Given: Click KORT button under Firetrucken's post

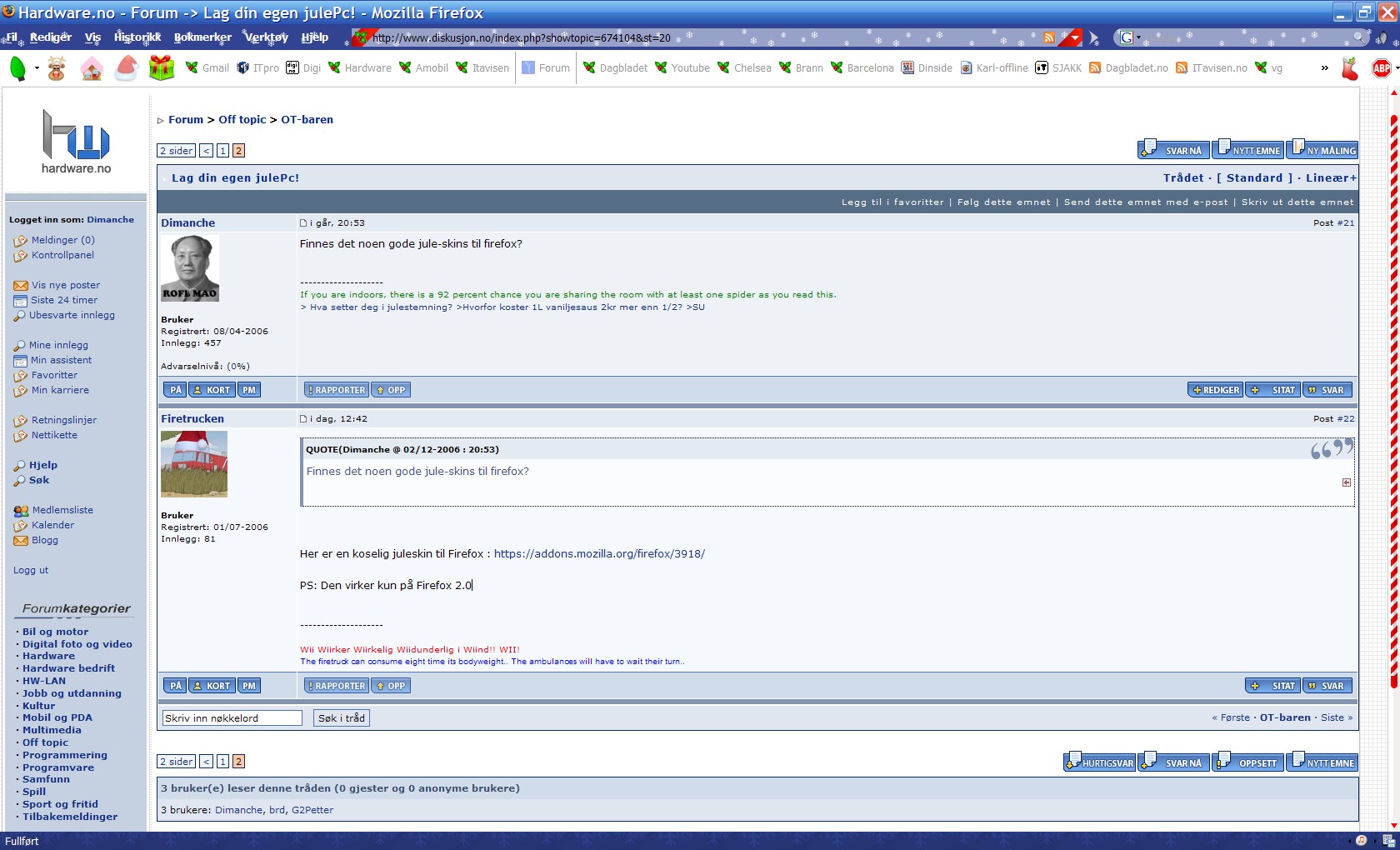Looking at the screenshot, I should pyautogui.click(x=212, y=686).
